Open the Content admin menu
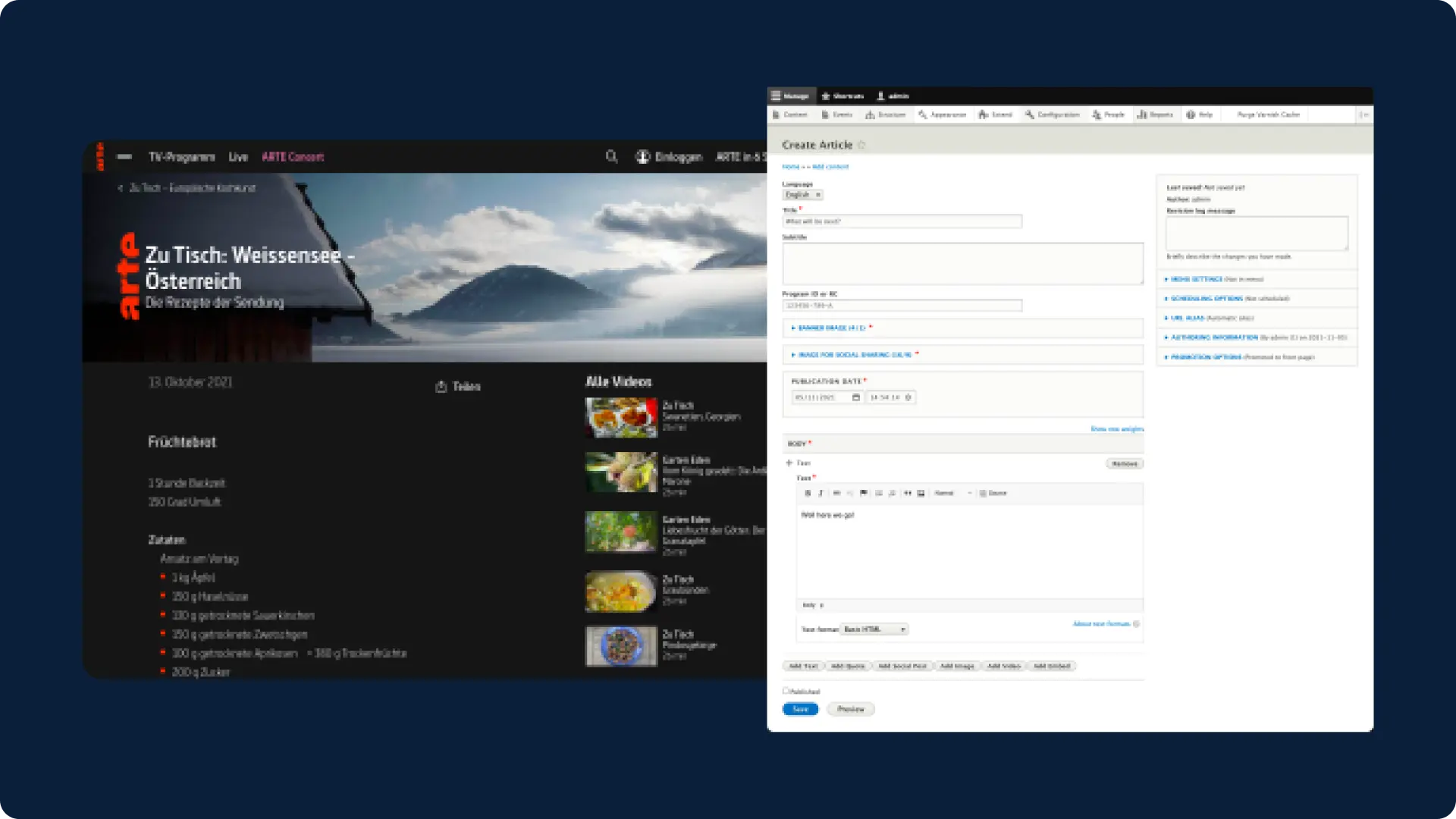 790,115
